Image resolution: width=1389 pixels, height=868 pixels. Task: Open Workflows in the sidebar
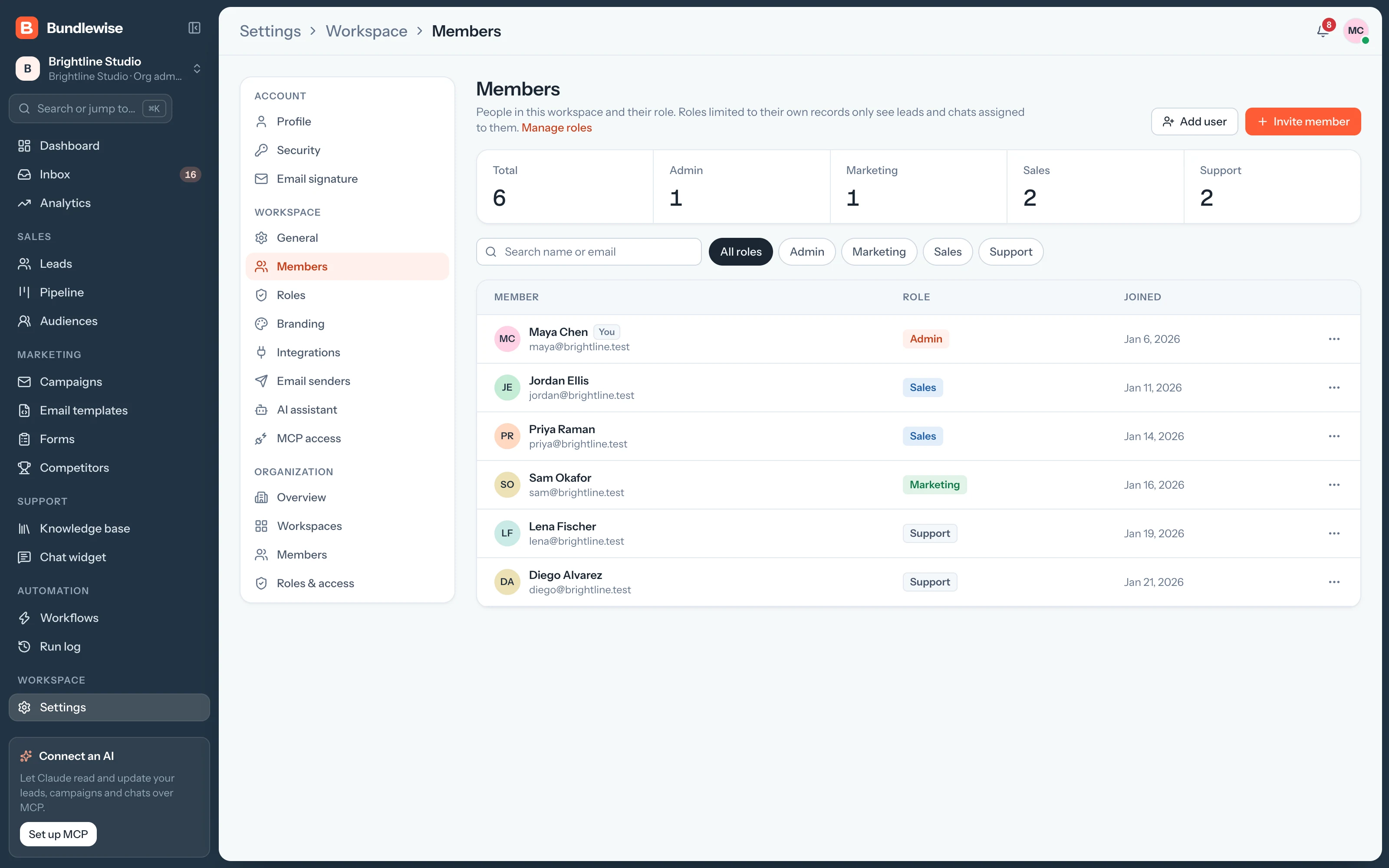coord(109,618)
